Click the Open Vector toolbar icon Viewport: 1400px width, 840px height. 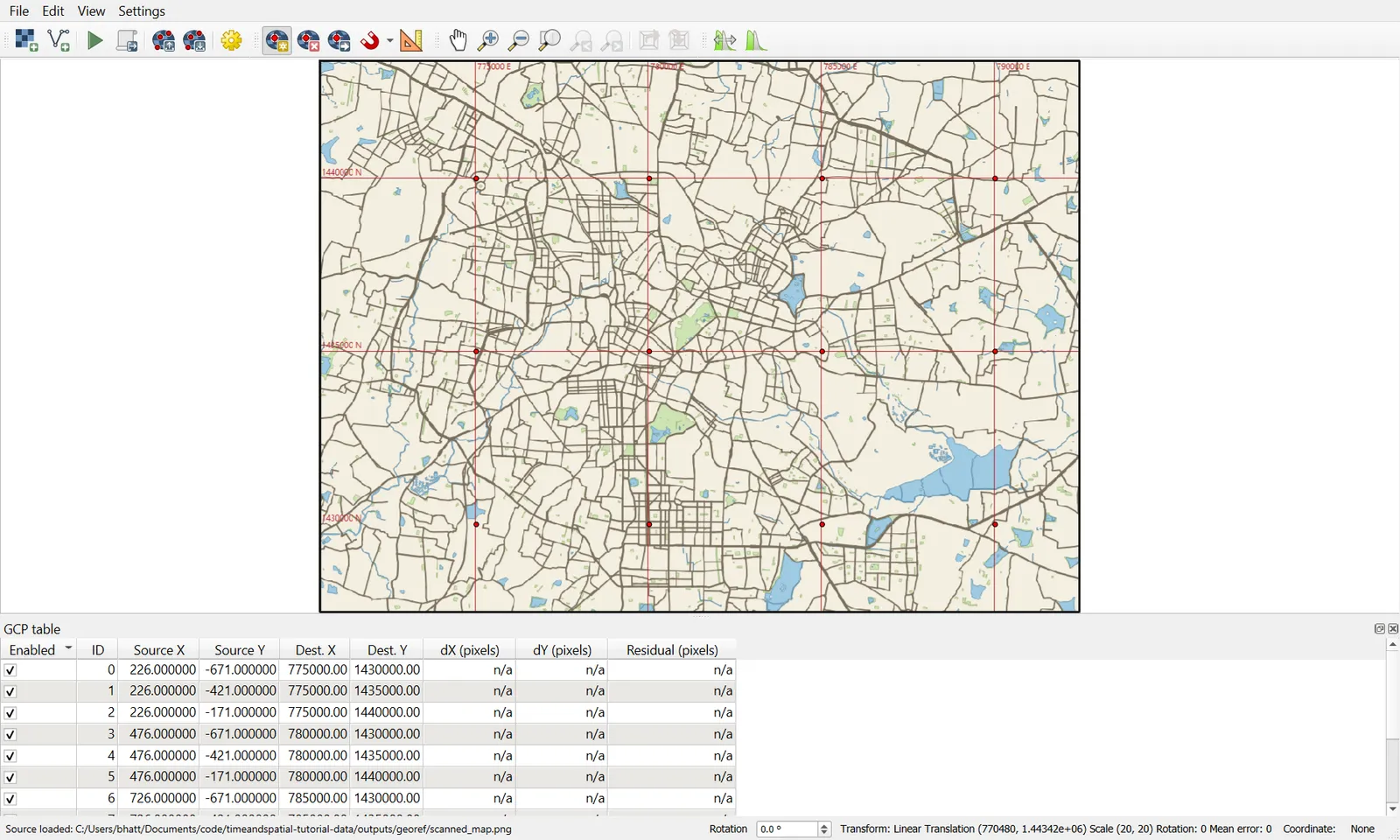[x=59, y=40]
